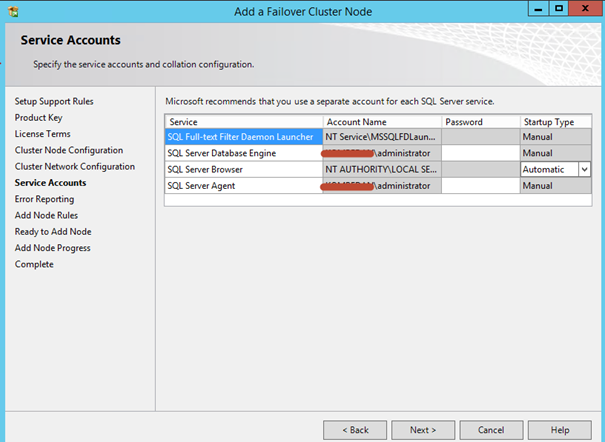
Task: Maximize the setup wizard window
Action: [556, 8]
